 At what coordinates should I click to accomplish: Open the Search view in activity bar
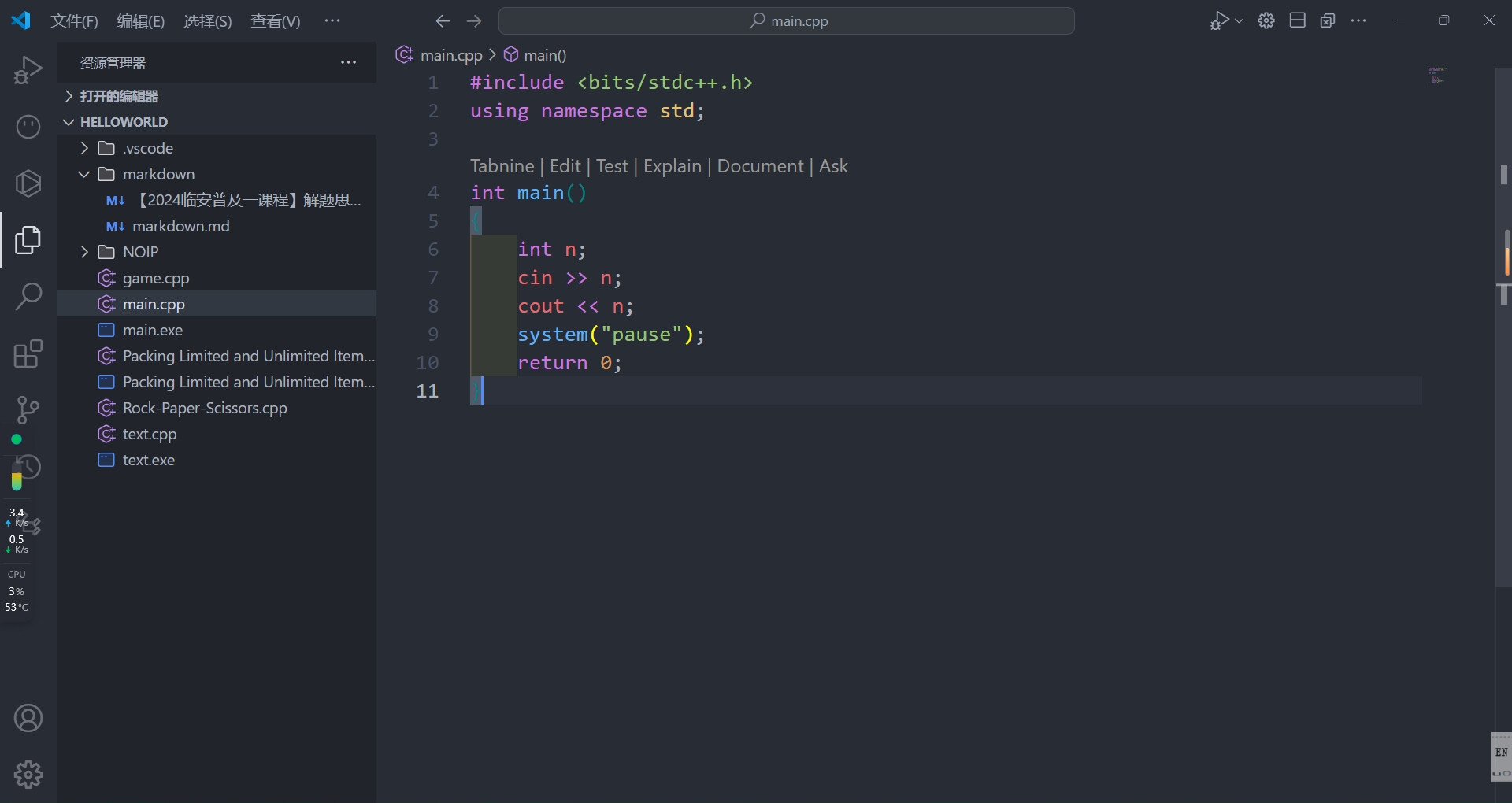click(x=28, y=297)
